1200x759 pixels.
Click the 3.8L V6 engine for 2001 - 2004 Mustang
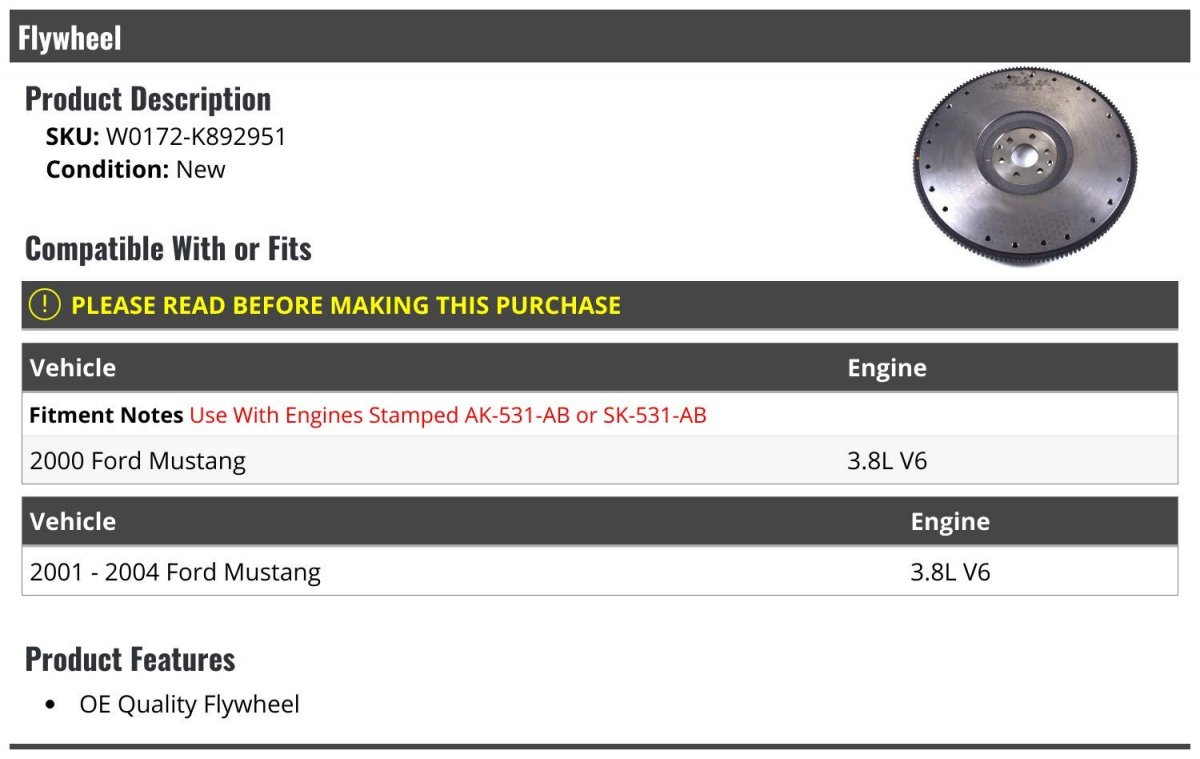click(x=950, y=572)
